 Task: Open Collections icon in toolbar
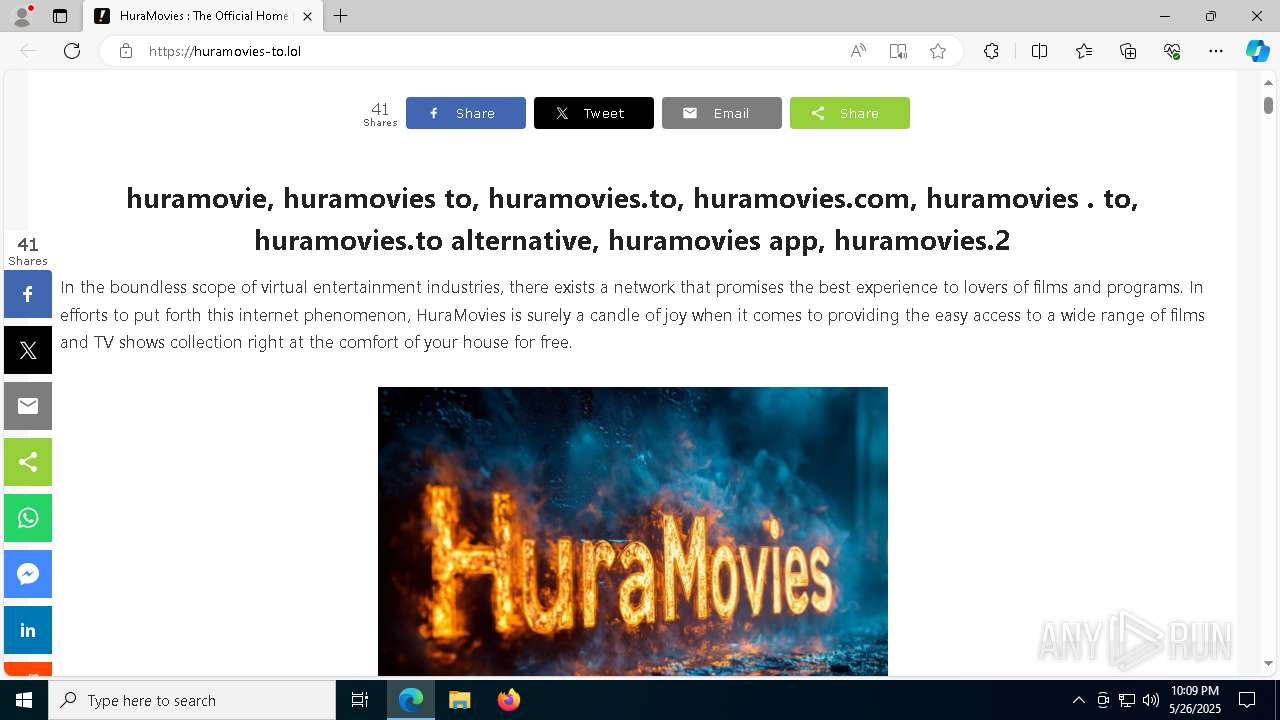tap(1128, 51)
